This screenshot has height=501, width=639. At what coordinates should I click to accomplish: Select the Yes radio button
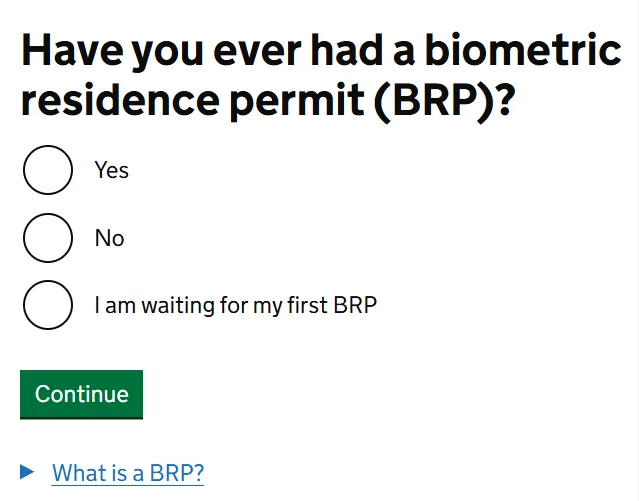47,170
